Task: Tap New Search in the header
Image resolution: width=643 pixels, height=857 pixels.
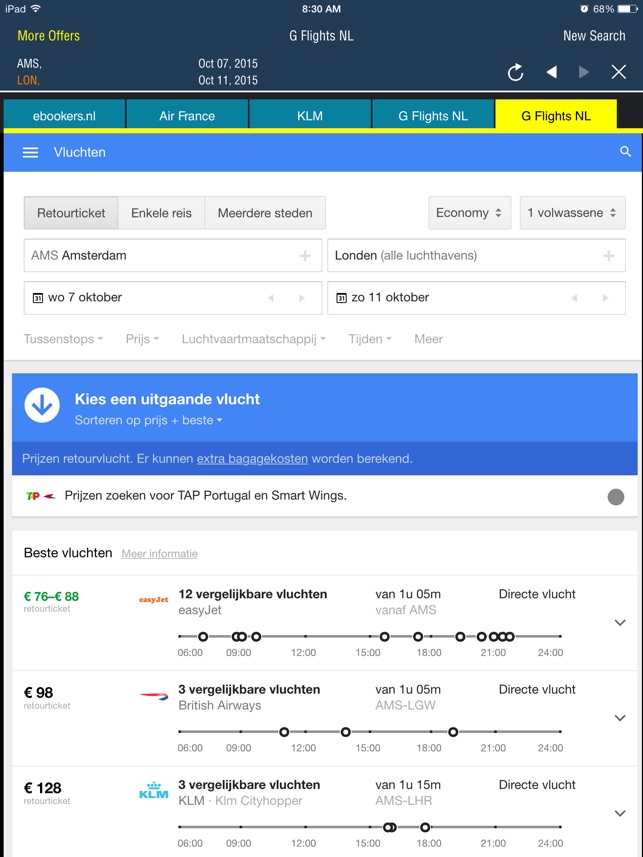Action: click(594, 36)
